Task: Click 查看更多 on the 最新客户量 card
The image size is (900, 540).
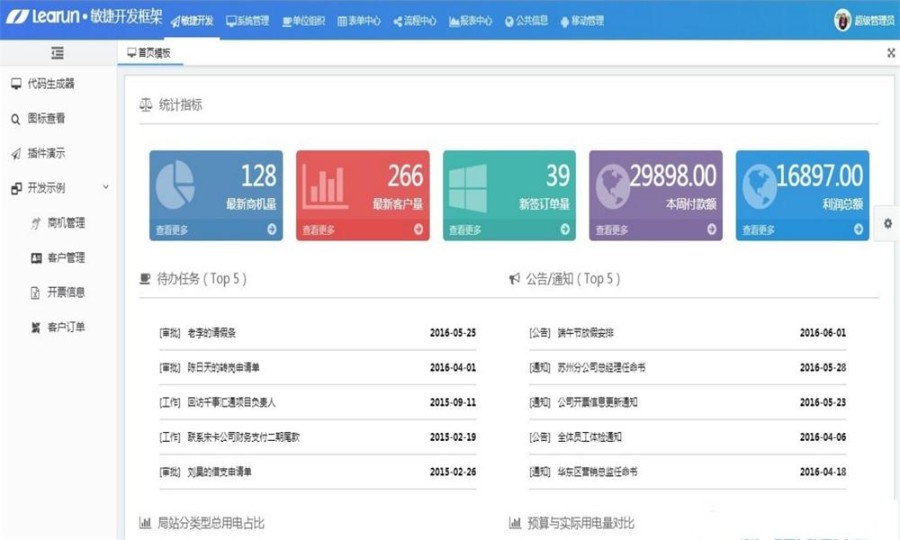Action: [319, 230]
